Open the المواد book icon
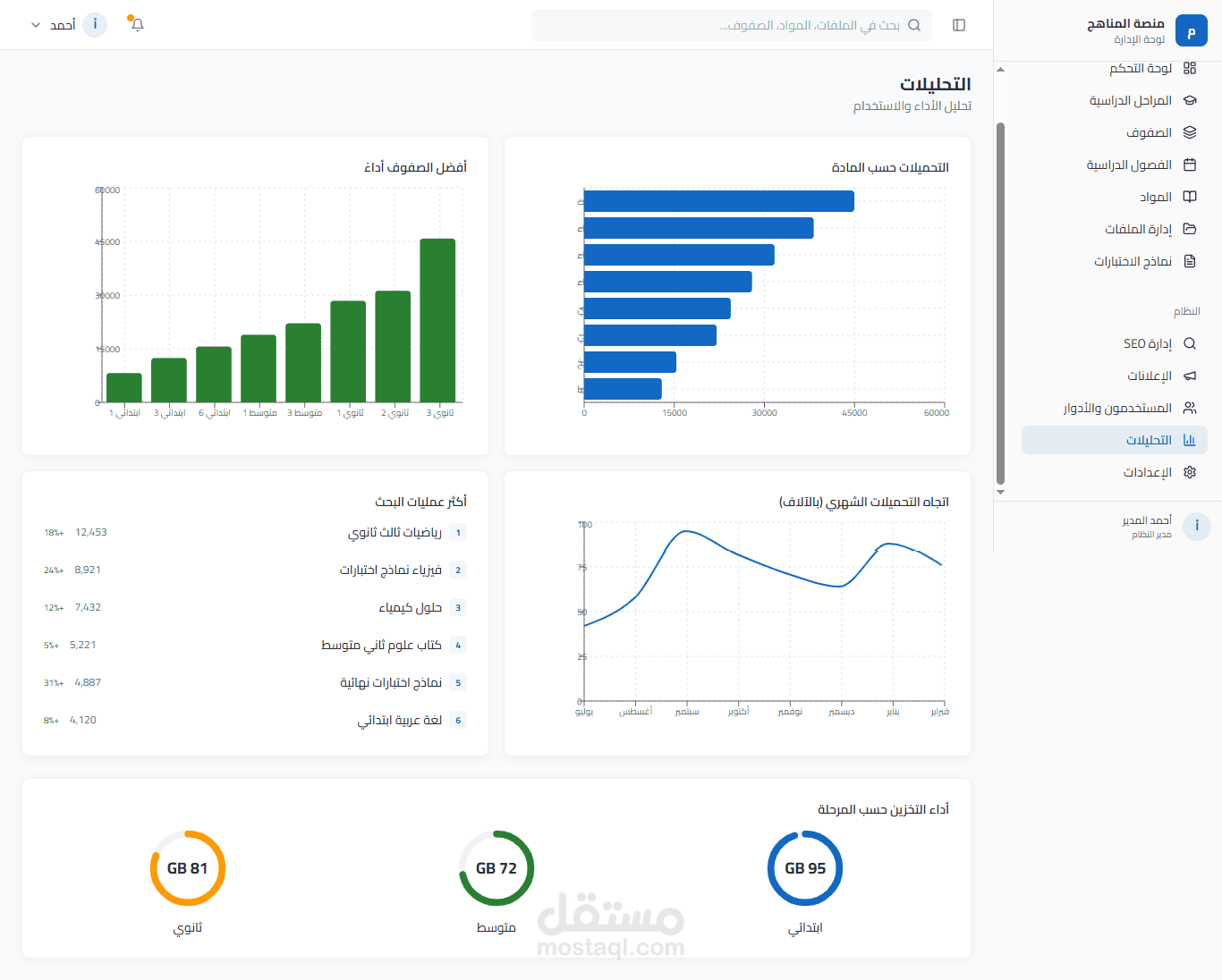 click(x=1190, y=197)
